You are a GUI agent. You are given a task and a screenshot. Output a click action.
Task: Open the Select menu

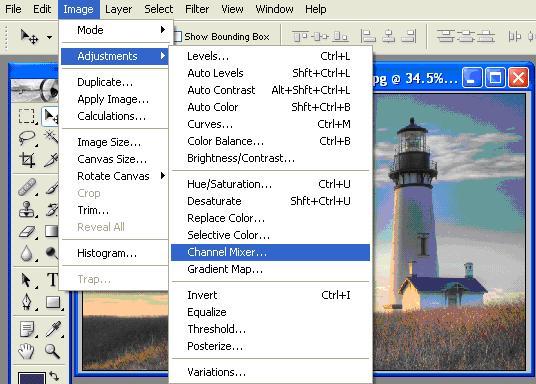159,9
